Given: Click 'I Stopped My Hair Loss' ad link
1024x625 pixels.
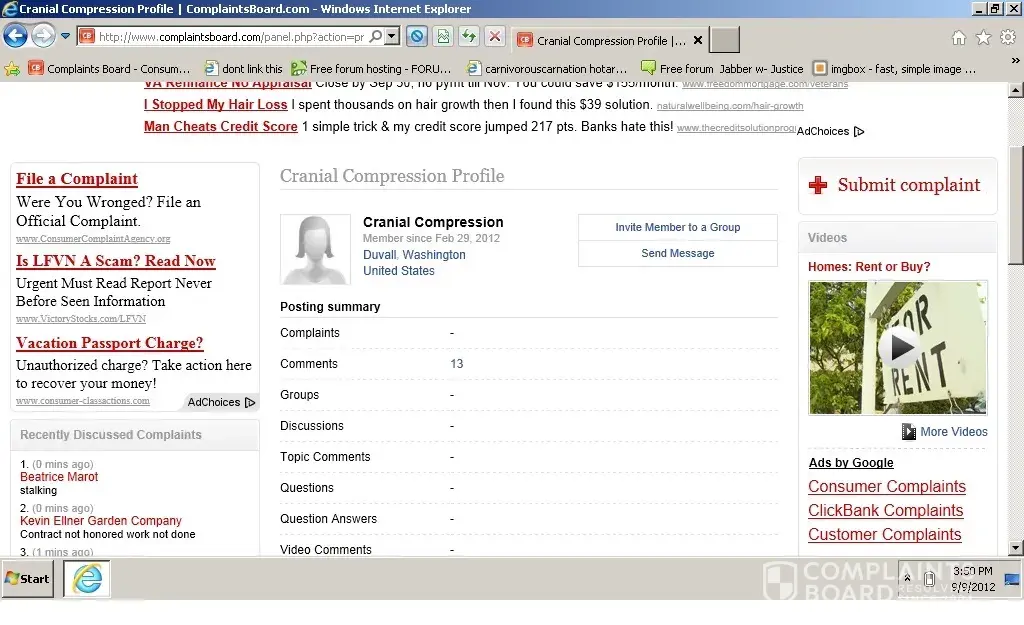Looking at the screenshot, I should click(x=216, y=104).
